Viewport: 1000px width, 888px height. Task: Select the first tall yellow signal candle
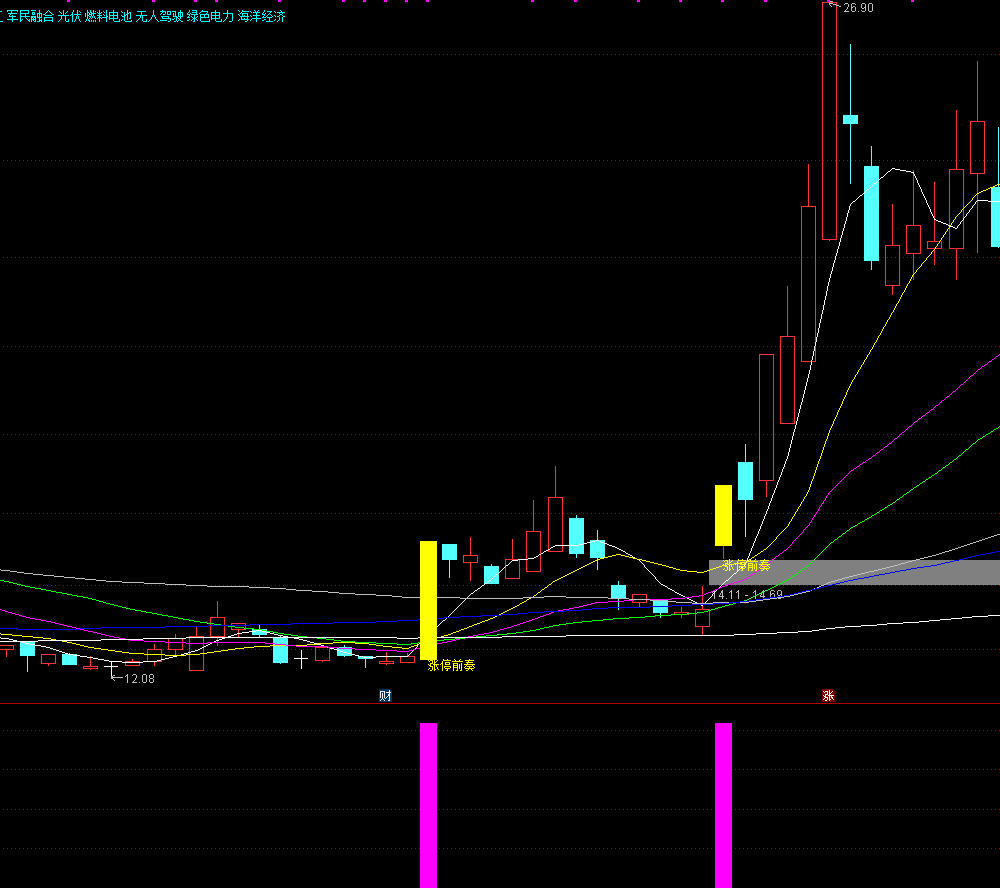point(428,599)
